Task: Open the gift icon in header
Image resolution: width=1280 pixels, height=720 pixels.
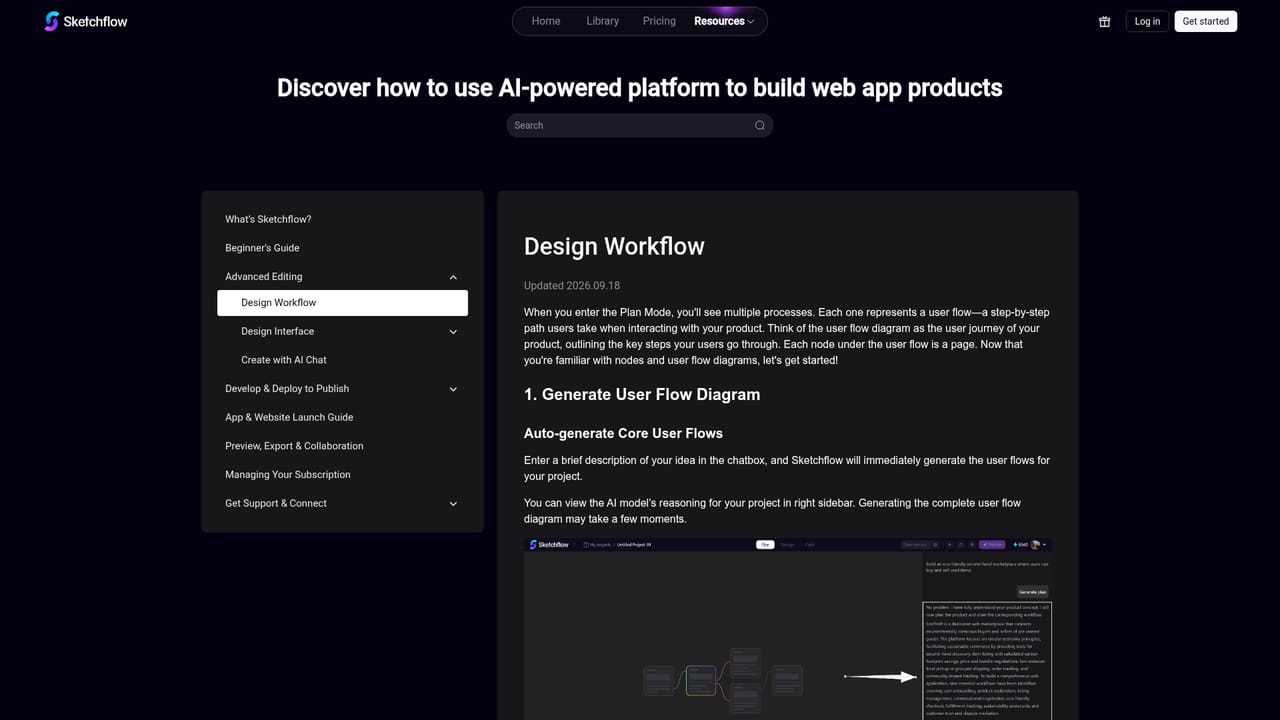Action: tap(1105, 21)
